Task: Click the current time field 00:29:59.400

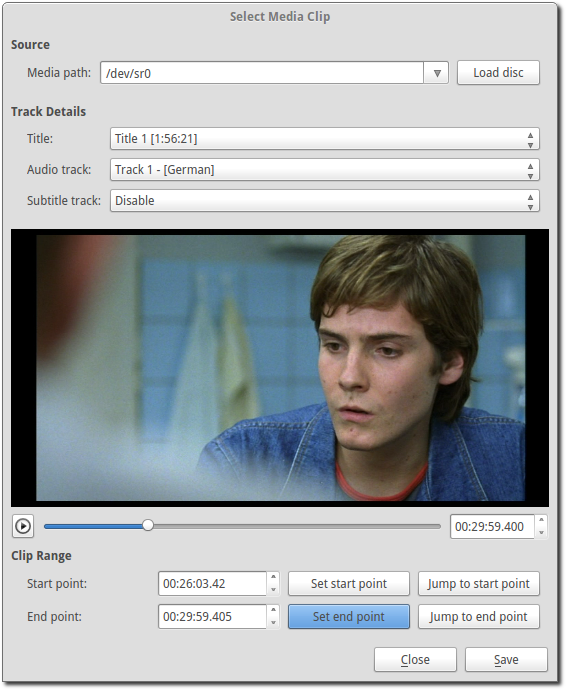Action: tap(492, 527)
